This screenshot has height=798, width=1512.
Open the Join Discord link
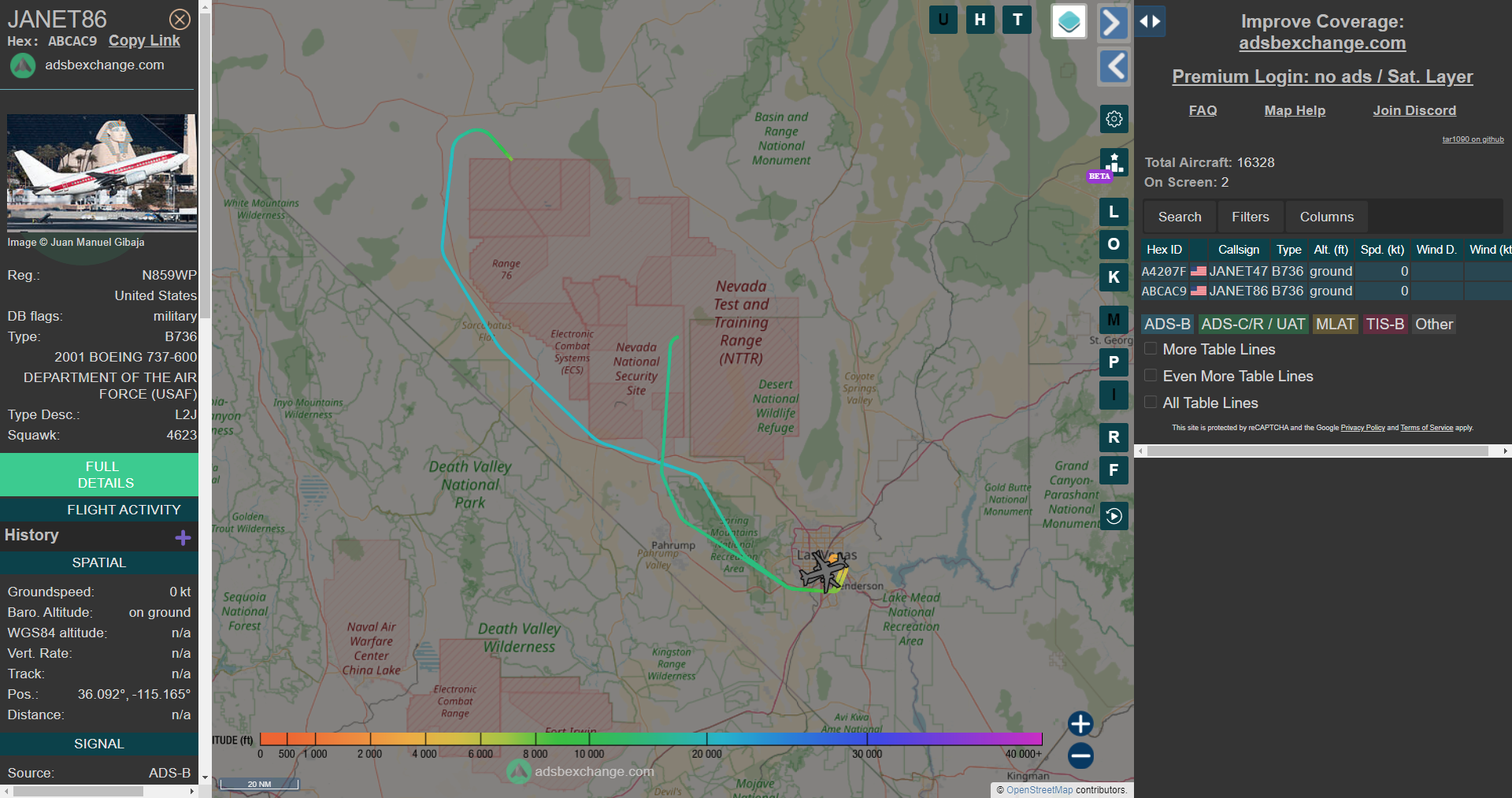pyautogui.click(x=1414, y=110)
